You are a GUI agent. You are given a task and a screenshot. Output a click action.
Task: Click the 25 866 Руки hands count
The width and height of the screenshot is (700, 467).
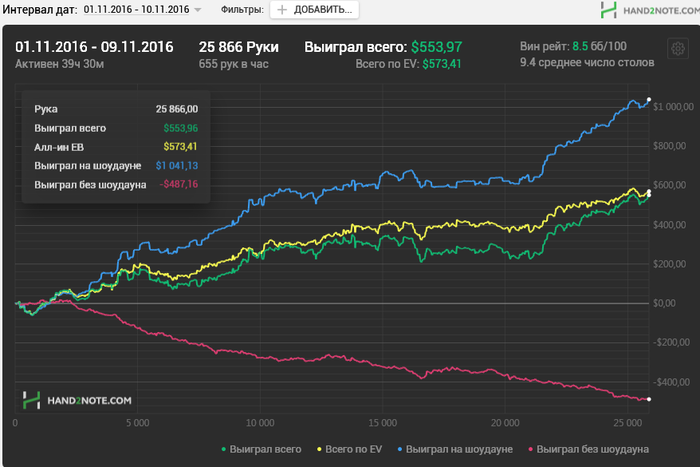point(239,47)
